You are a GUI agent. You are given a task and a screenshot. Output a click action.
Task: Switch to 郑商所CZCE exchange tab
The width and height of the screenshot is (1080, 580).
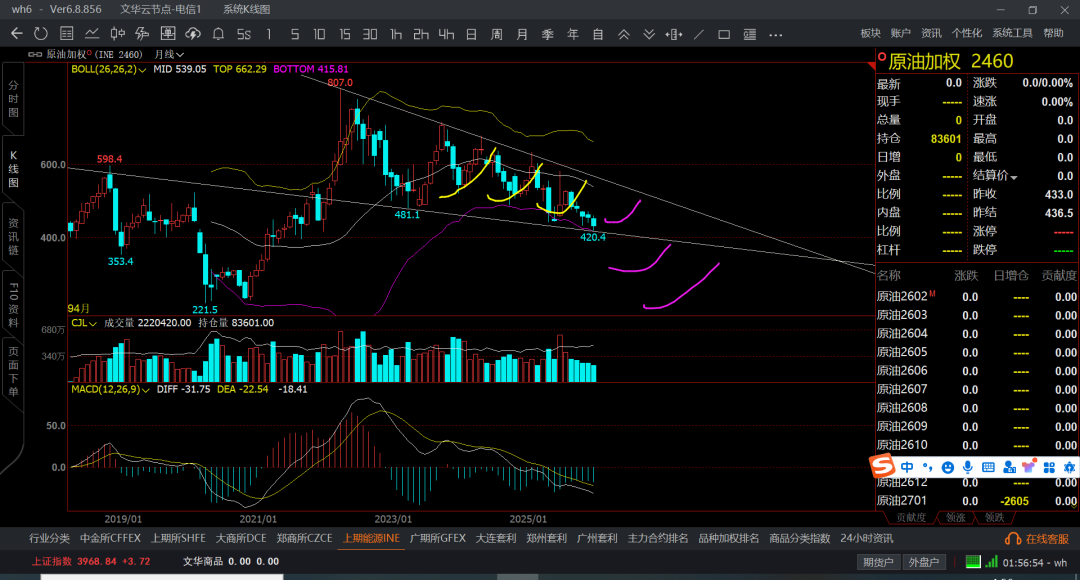304,538
